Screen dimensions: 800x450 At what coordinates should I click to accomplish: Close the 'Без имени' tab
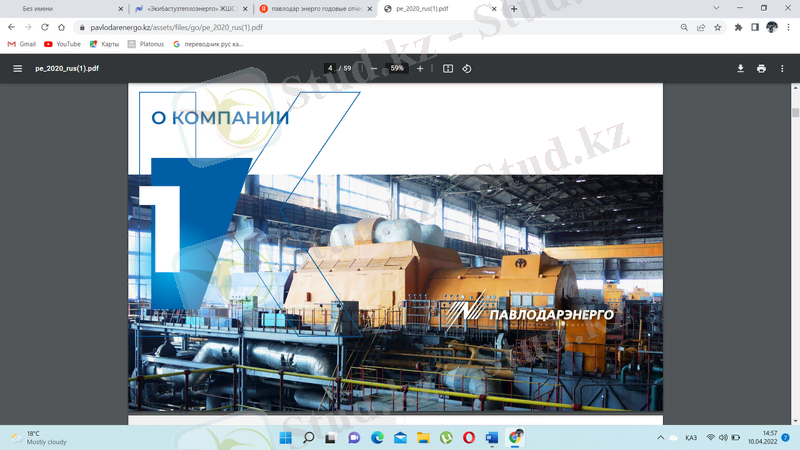point(120,9)
